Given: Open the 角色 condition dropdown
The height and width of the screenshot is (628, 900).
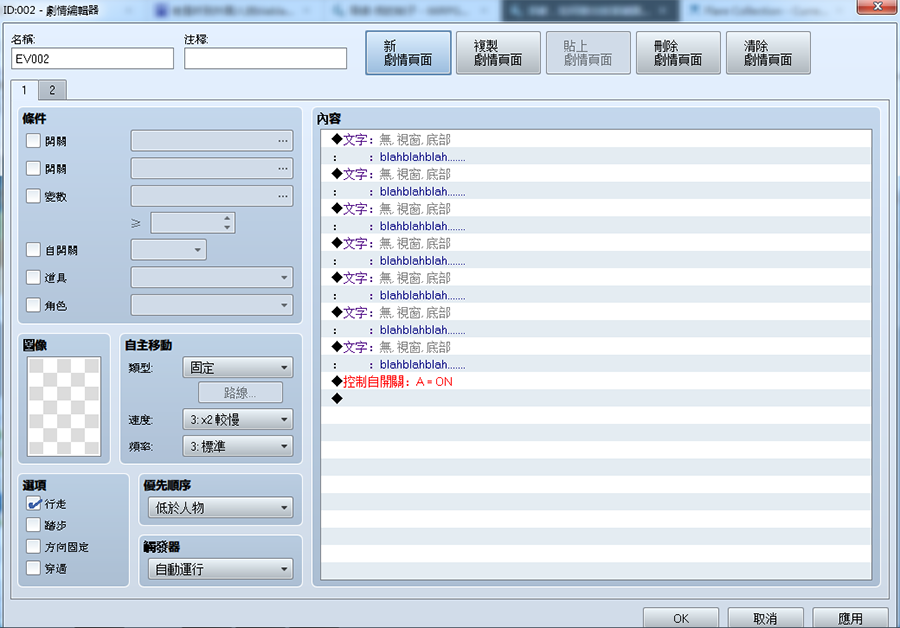Looking at the screenshot, I should pos(212,305).
